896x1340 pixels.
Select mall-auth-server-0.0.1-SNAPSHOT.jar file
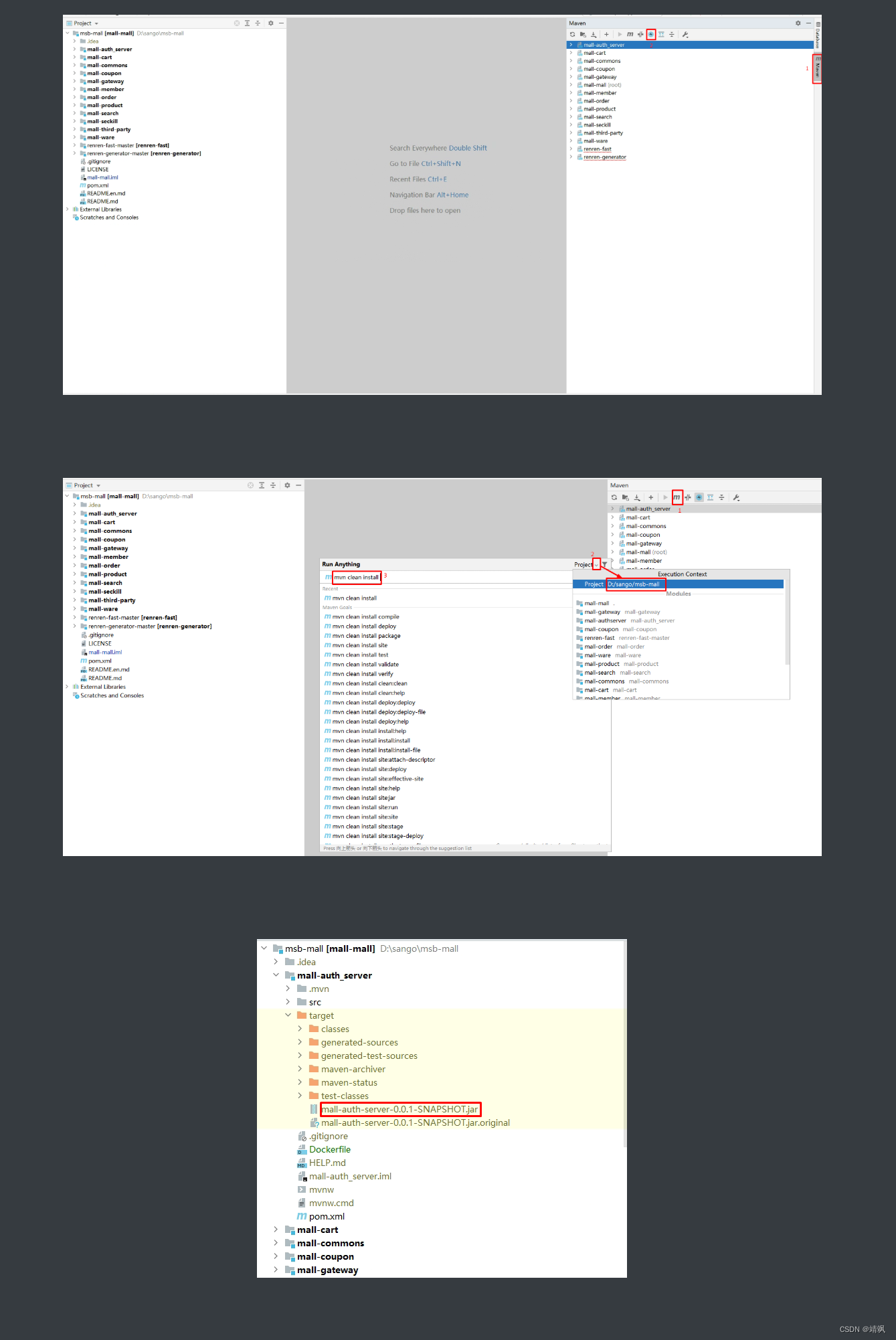(400, 1109)
